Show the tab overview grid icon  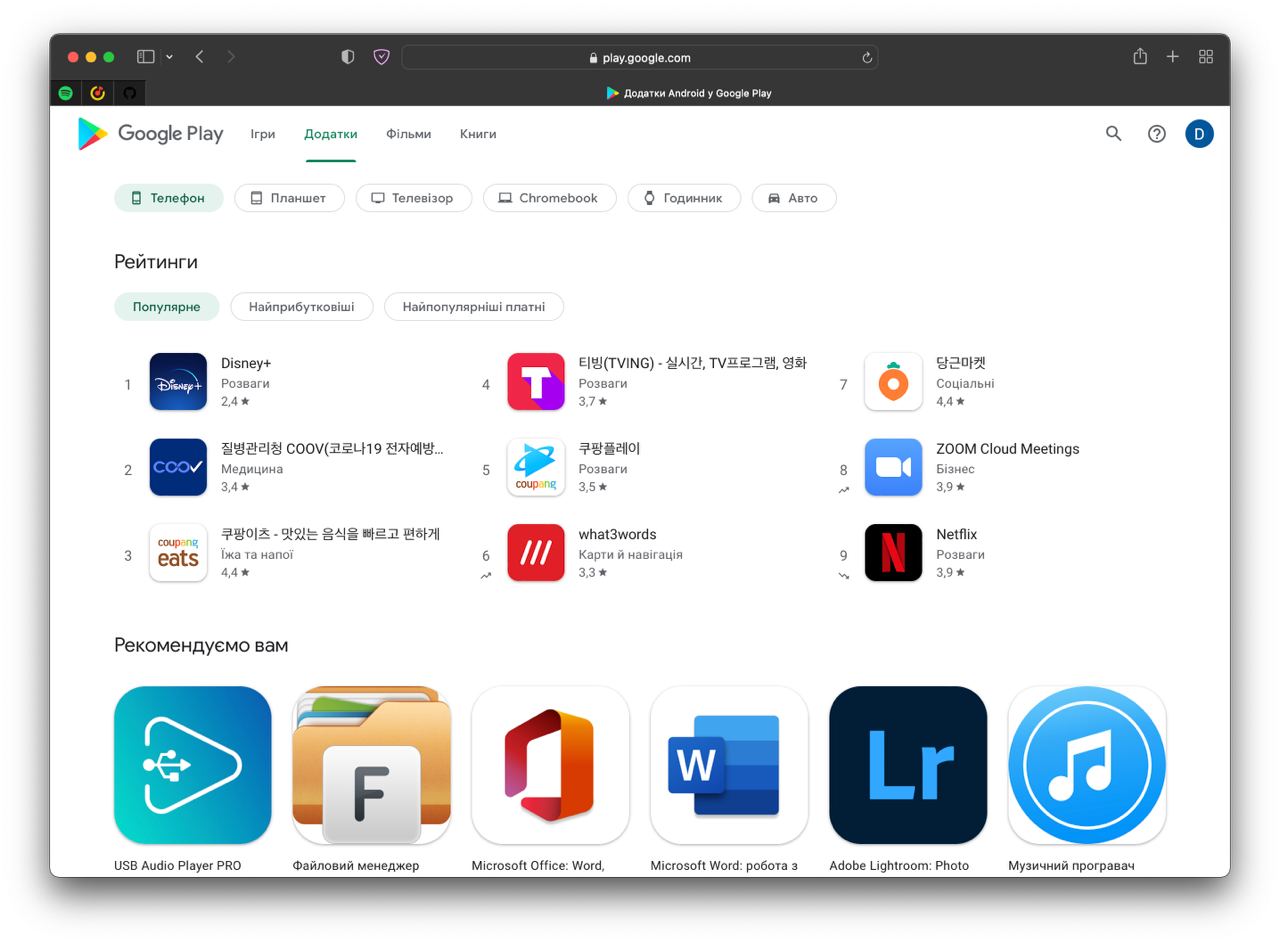tap(1206, 57)
